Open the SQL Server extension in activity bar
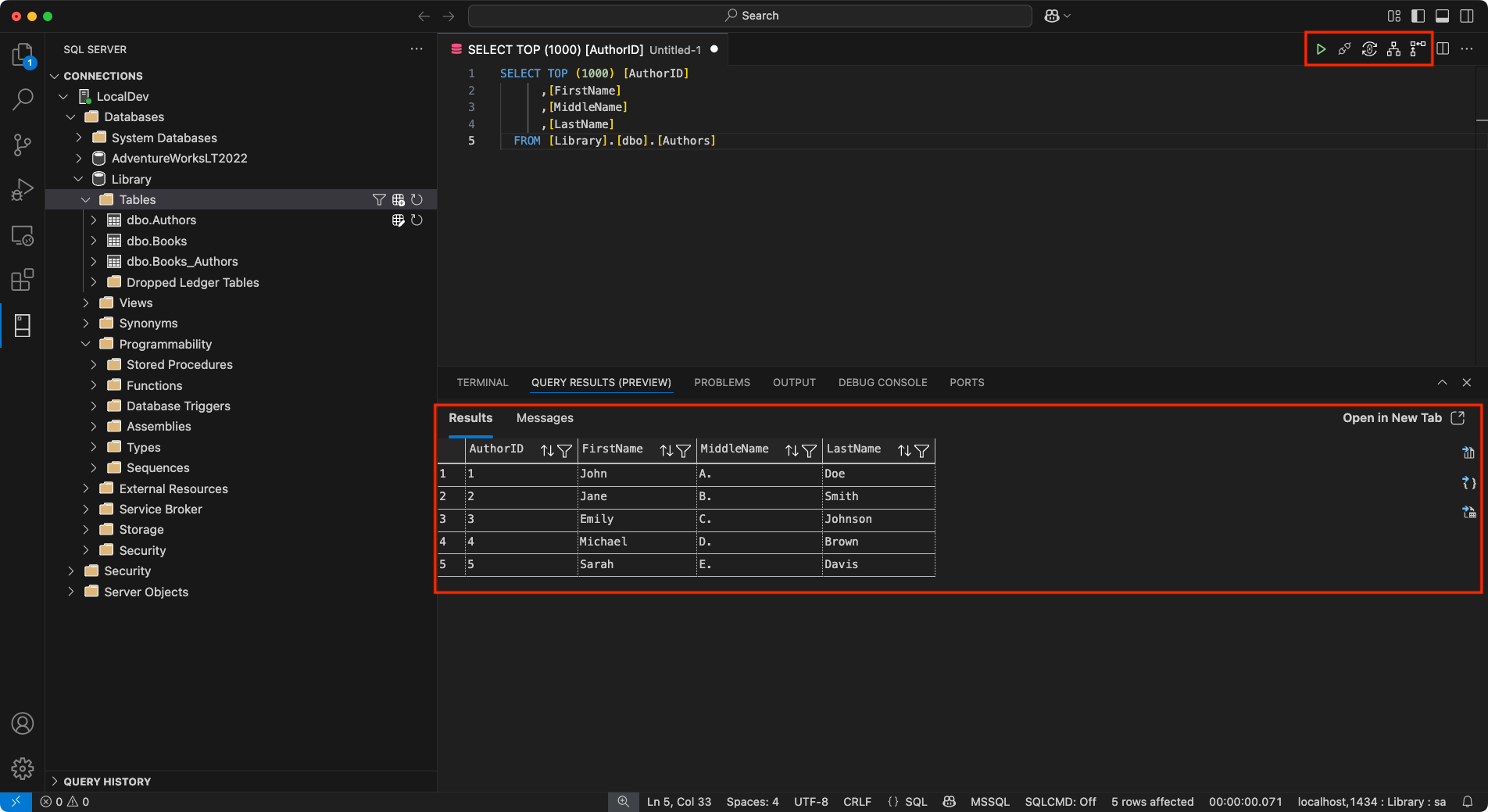This screenshot has width=1488, height=812. tap(23, 325)
